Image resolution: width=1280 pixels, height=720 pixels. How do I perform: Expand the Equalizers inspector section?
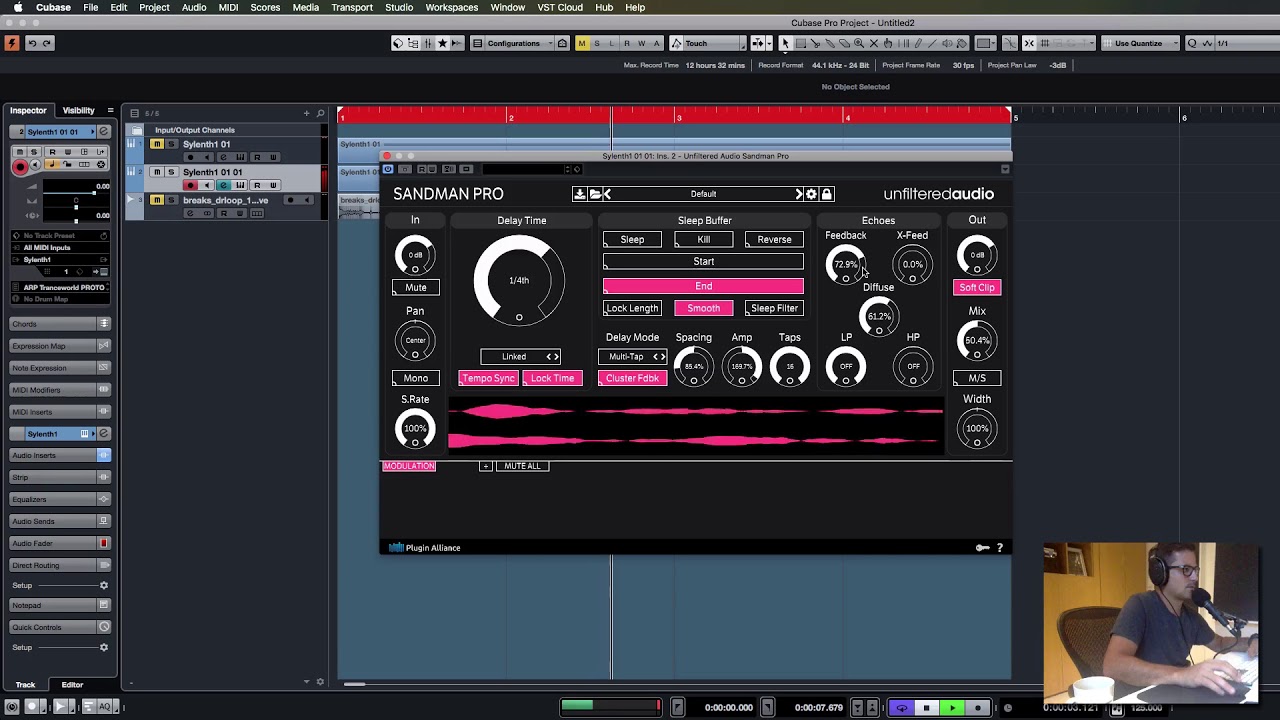click(x=60, y=499)
